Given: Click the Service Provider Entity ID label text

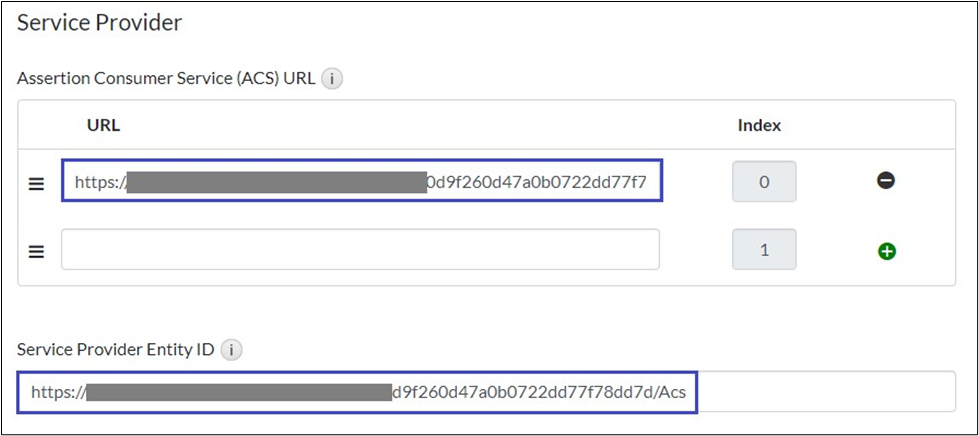Looking at the screenshot, I should 117,350.
